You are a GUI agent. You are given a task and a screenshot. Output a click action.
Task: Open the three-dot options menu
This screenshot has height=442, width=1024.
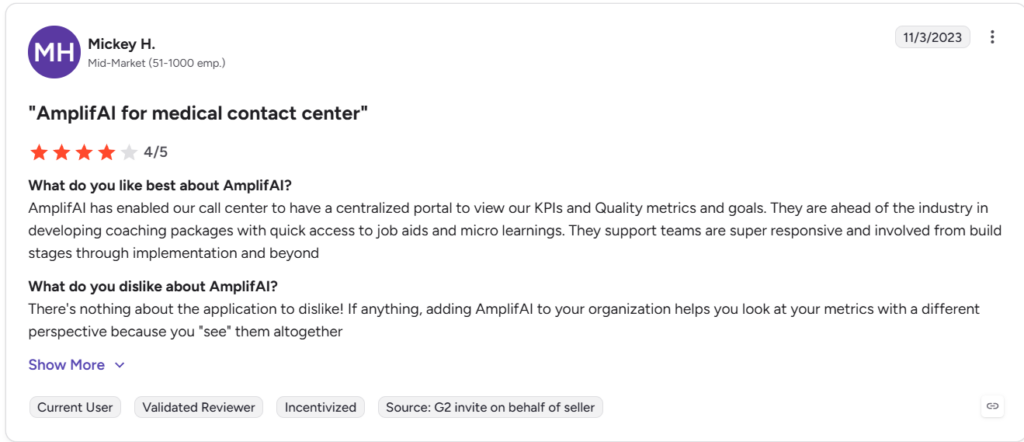tap(992, 37)
